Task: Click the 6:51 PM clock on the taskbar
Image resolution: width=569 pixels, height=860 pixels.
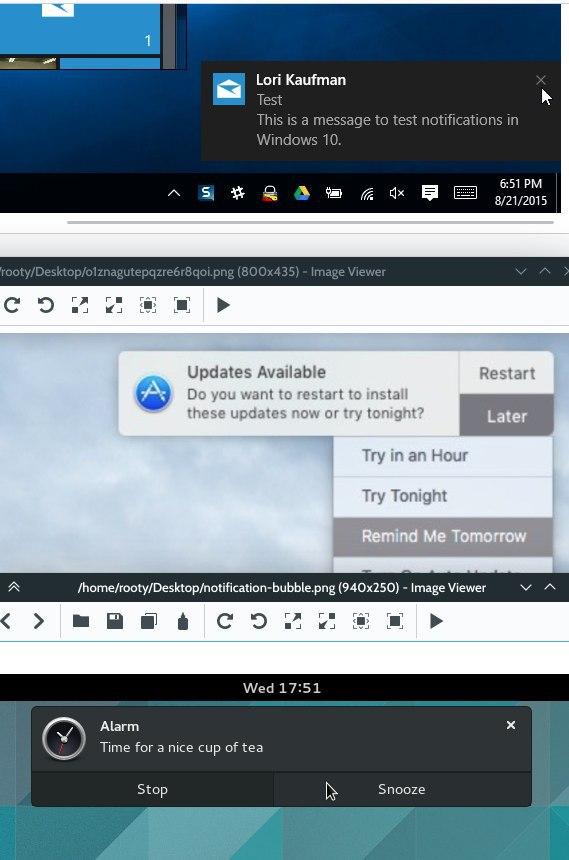Action: 521,192
